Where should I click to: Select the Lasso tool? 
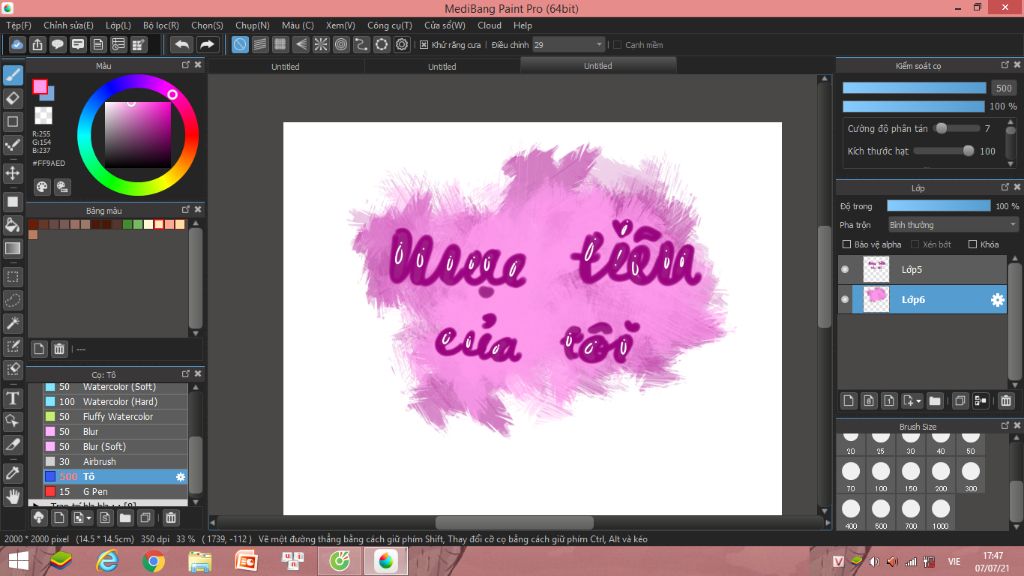[12, 300]
